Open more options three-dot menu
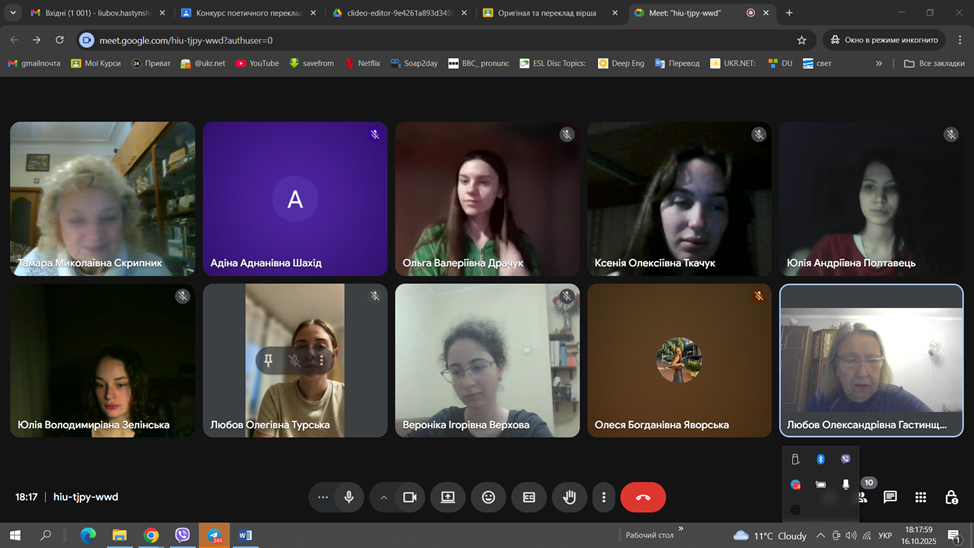Viewport: 974px width, 548px height. click(603, 497)
